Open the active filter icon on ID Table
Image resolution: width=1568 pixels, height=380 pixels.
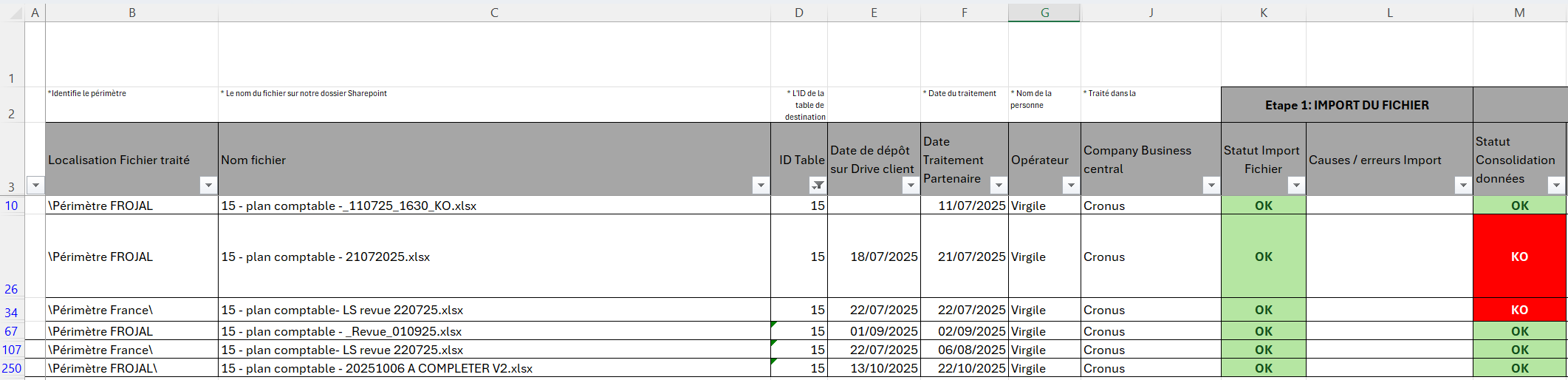coord(818,186)
